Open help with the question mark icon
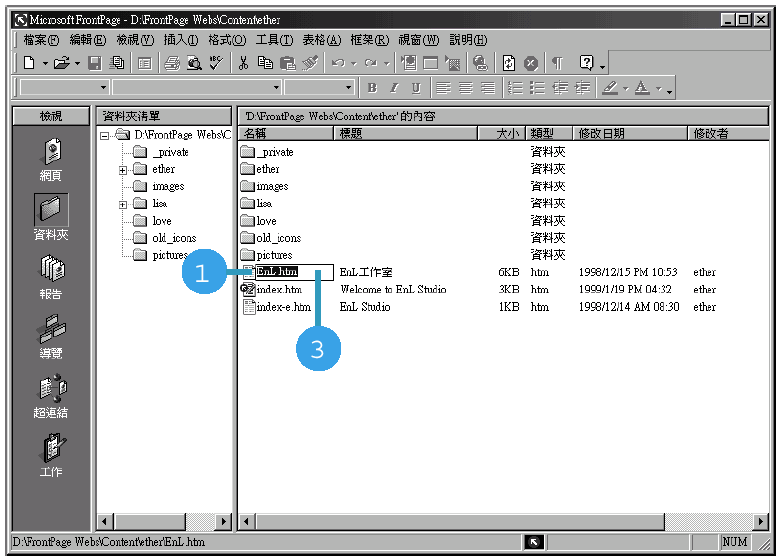 point(586,63)
